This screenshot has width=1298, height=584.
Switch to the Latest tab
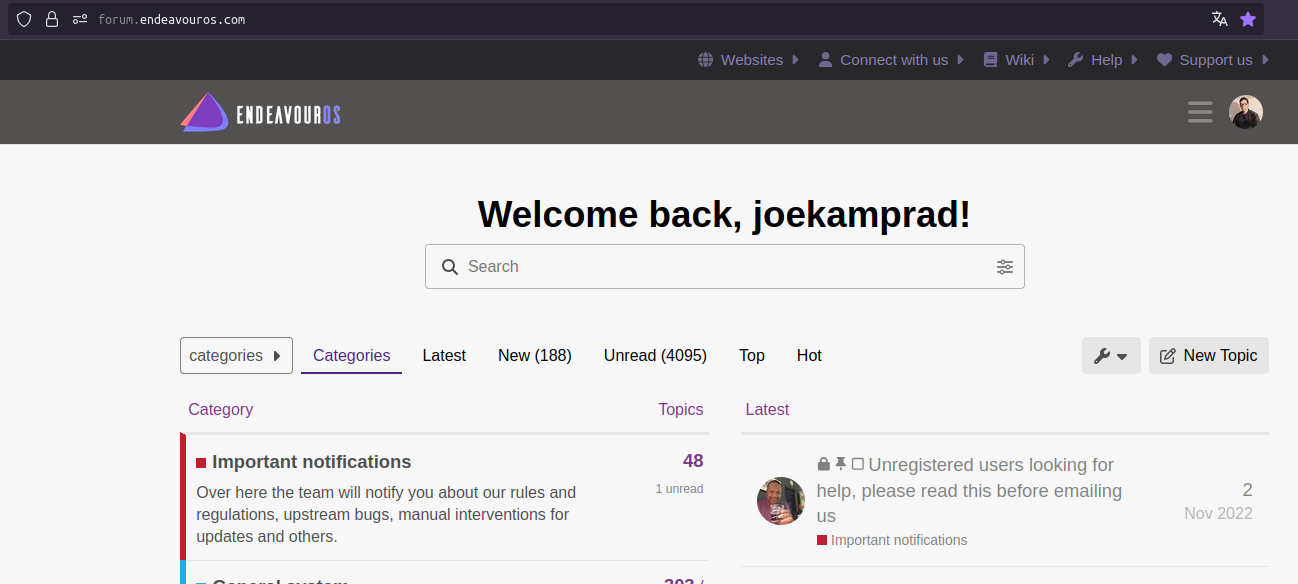pos(444,356)
